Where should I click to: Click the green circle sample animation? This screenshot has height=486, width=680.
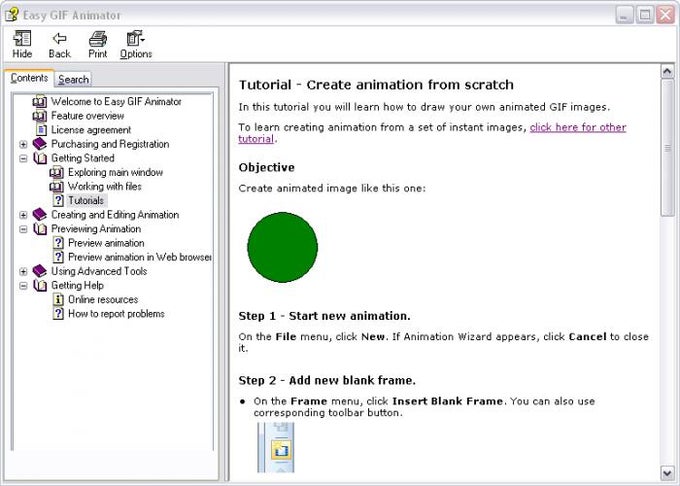pyautogui.click(x=282, y=247)
